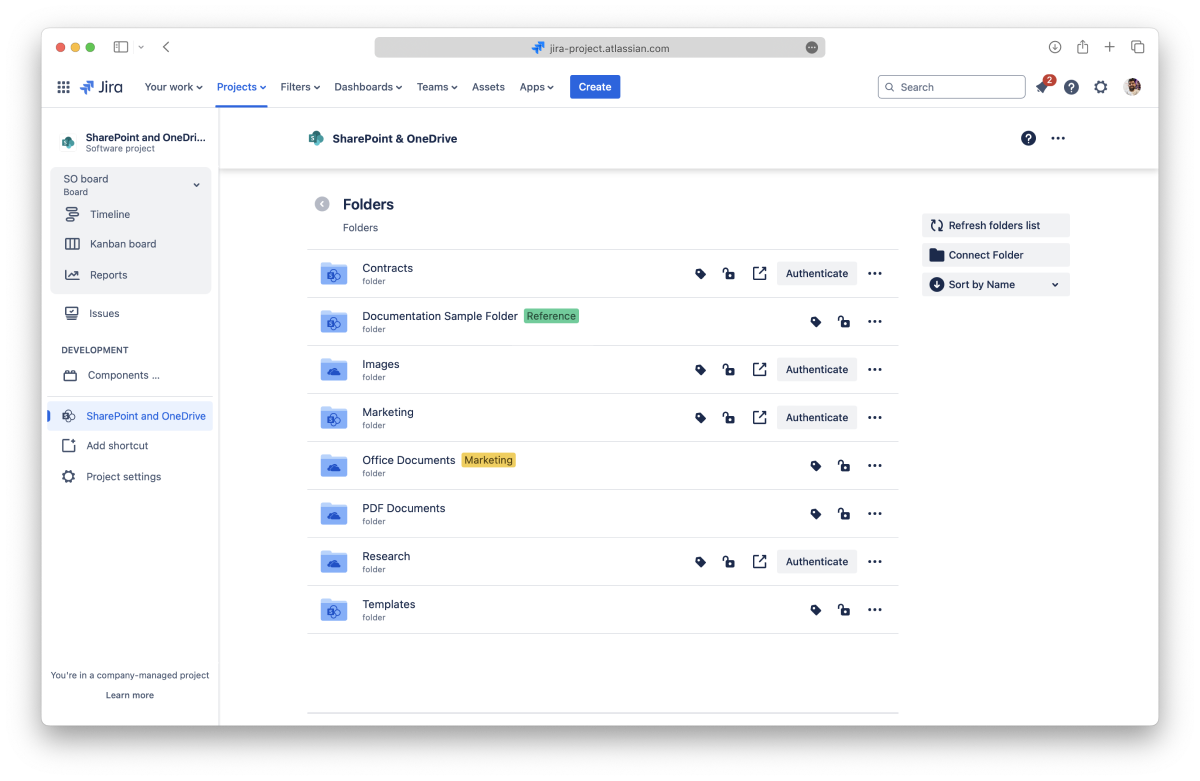This screenshot has width=1200, height=781.
Task: Select Kanban board in sidebar
Action: click(x=122, y=244)
